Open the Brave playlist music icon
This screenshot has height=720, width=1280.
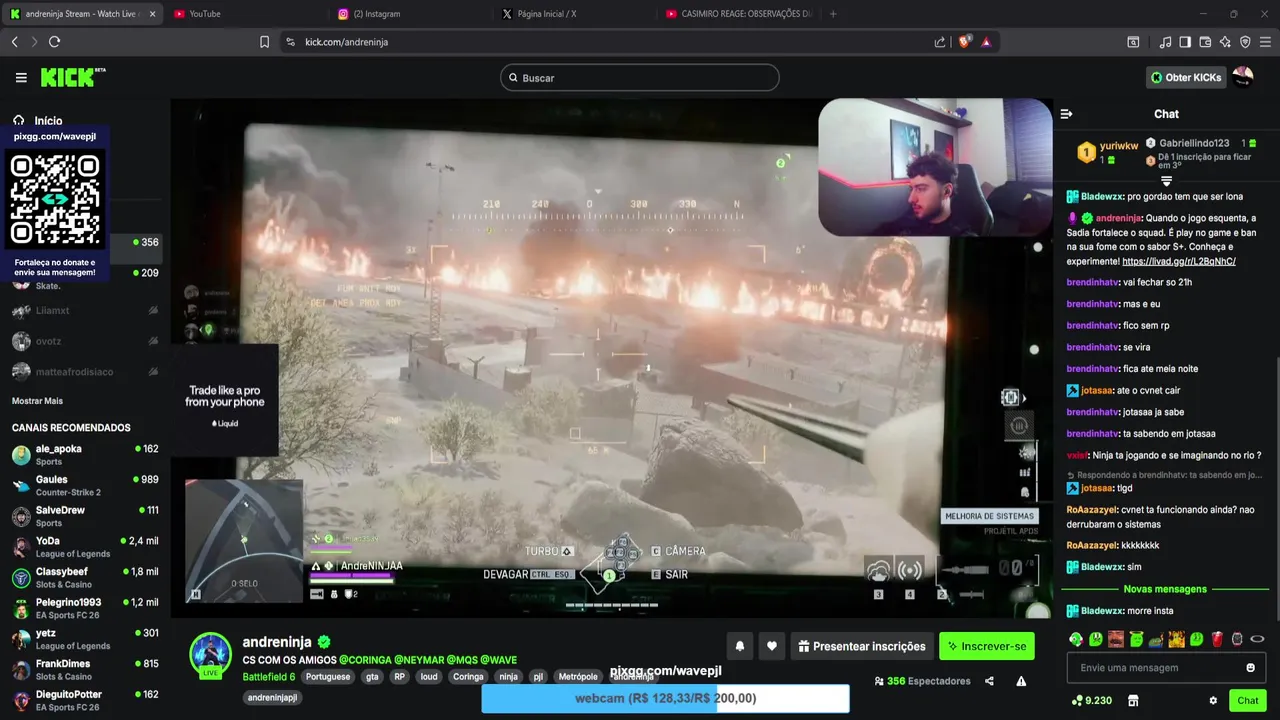pyautogui.click(x=1165, y=42)
